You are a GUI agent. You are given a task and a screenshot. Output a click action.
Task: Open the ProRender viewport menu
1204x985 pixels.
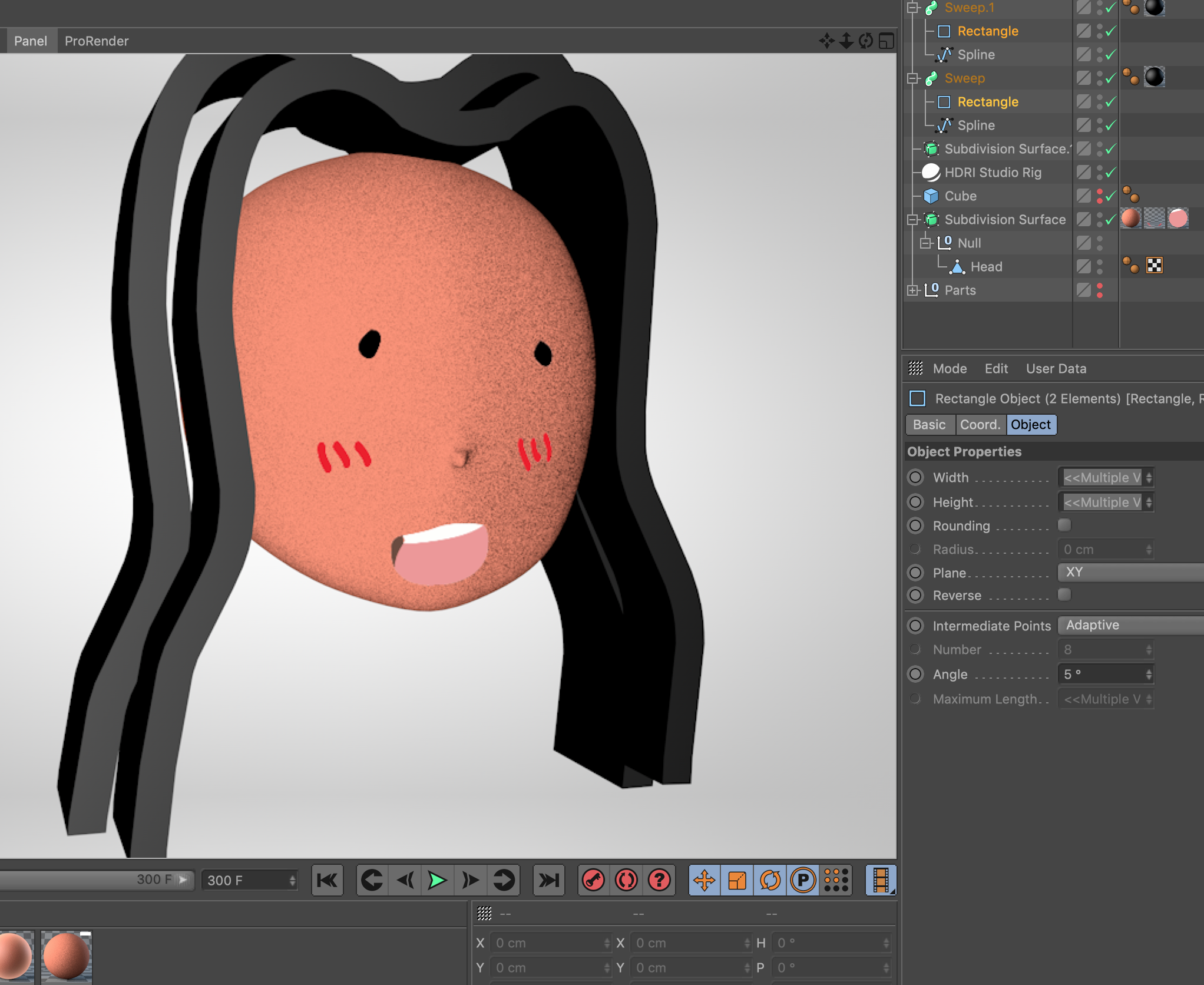click(97, 41)
